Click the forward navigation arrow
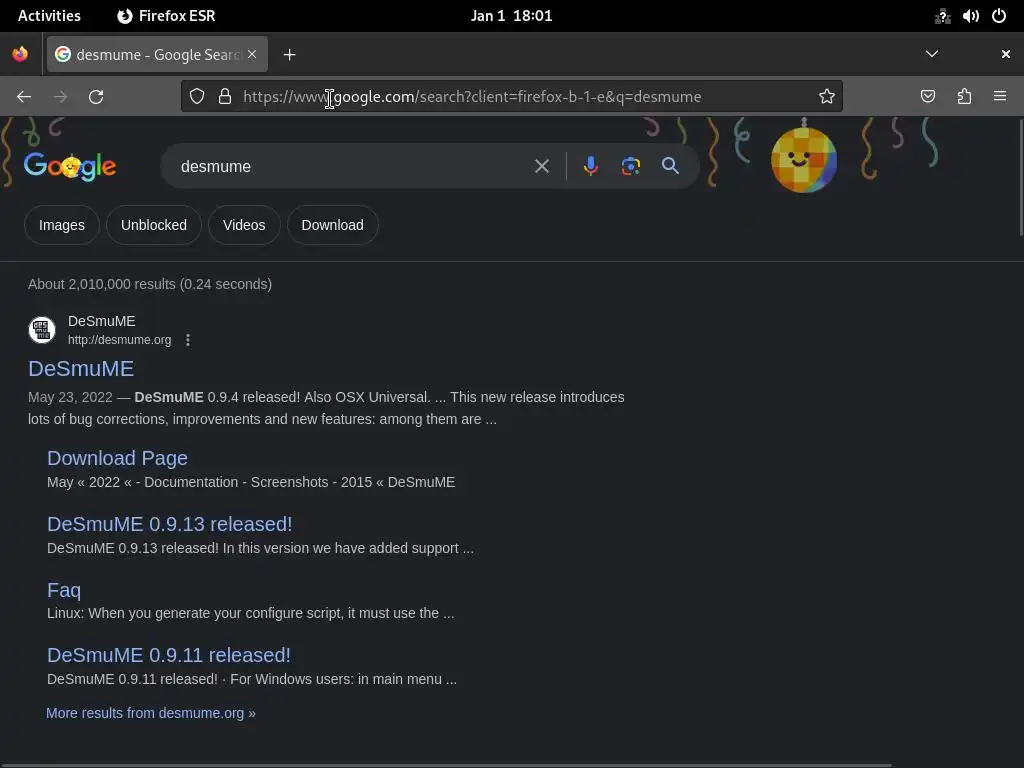This screenshot has height=768, width=1024. pos(60,97)
